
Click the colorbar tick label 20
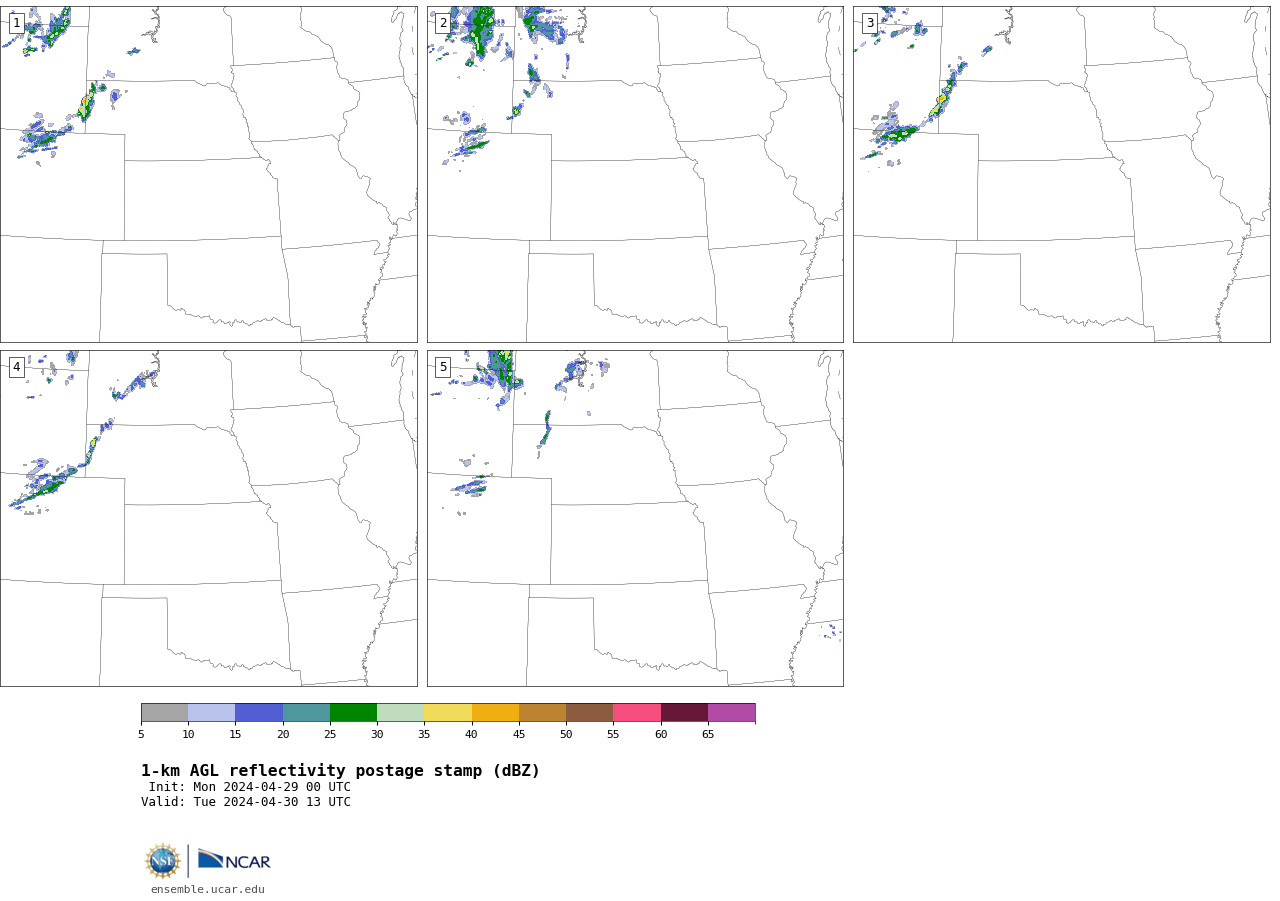coord(283,734)
